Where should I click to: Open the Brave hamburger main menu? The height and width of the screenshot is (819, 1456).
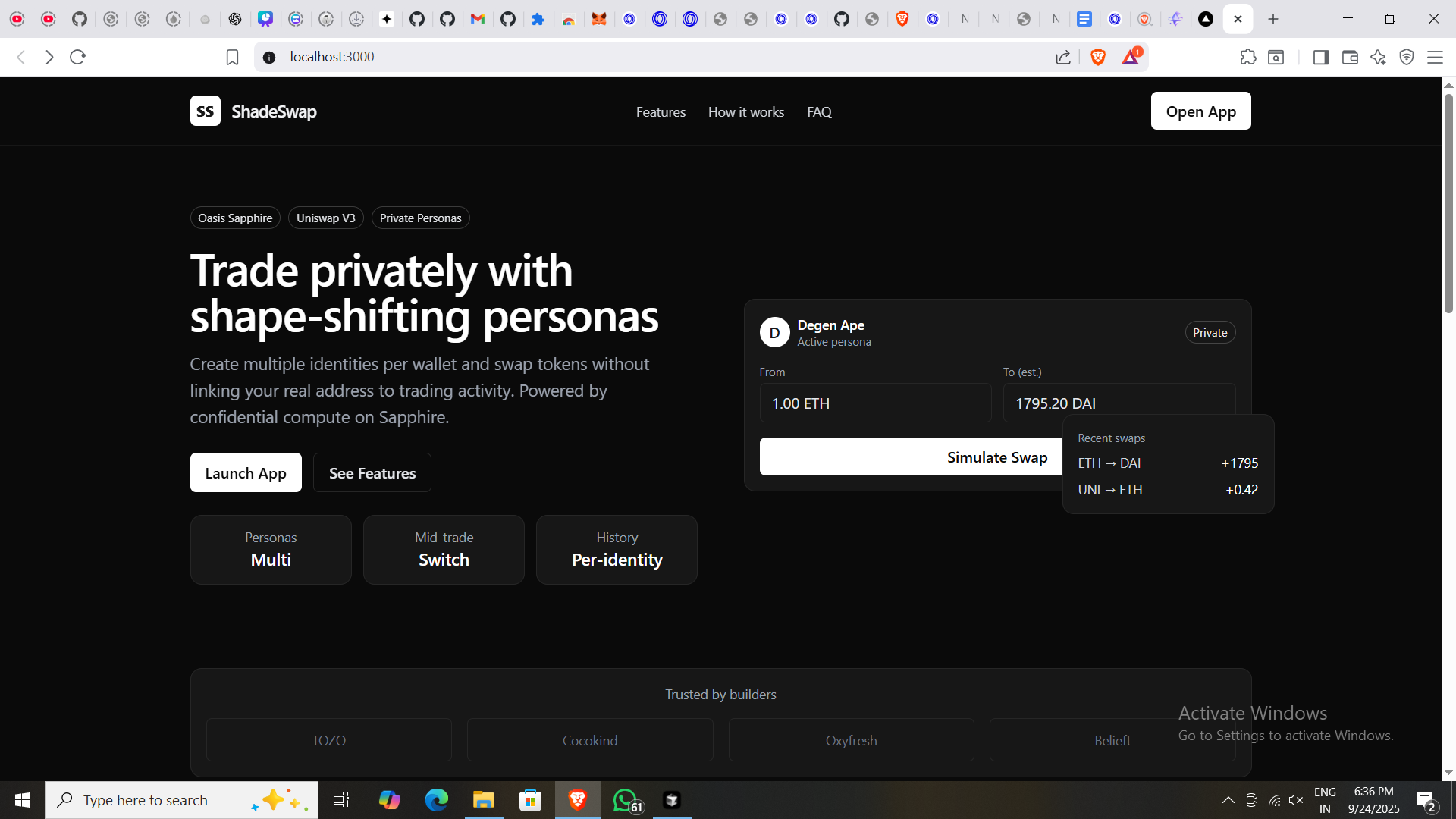tap(1435, 57)
